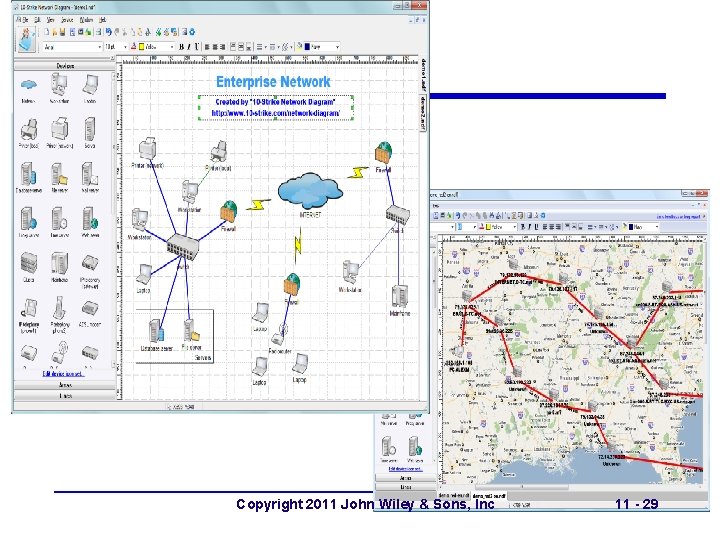Click the yellow swatch in map window toolbar

489,227
